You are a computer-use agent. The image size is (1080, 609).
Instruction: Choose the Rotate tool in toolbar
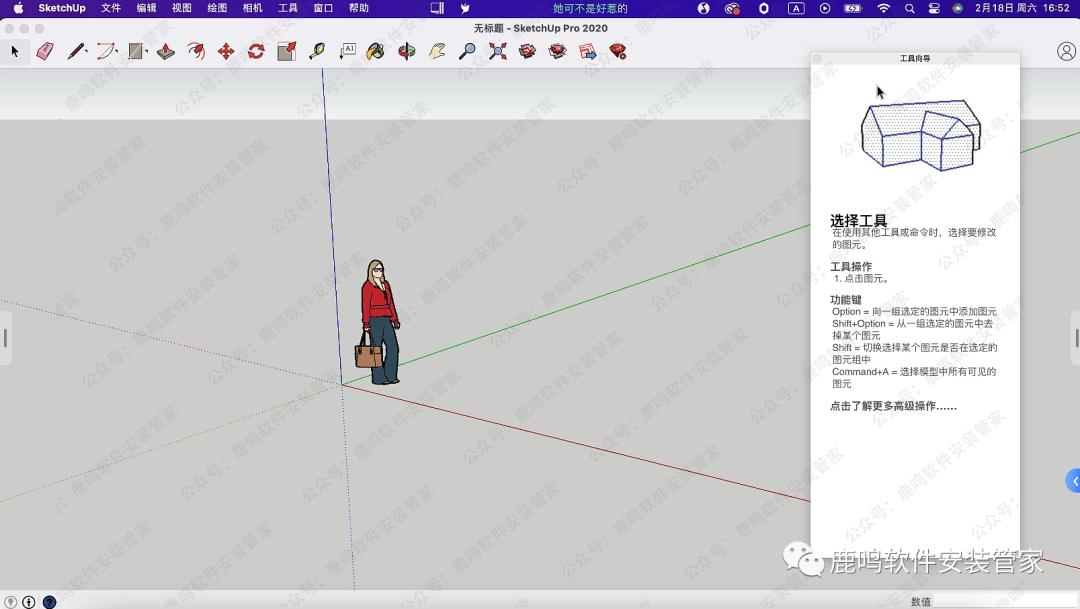click(x=256, y=51)
